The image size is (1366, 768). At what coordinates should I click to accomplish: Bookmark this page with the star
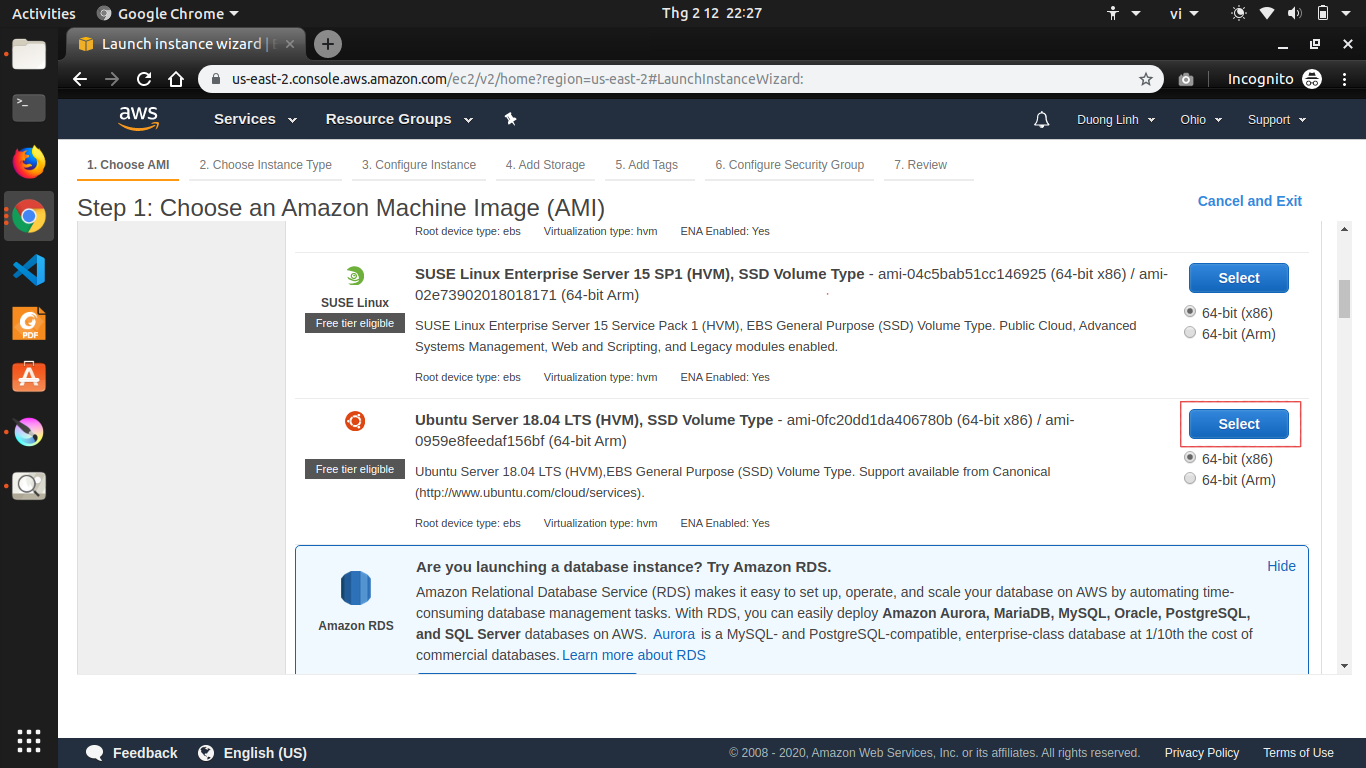[x=1146, y=79]
